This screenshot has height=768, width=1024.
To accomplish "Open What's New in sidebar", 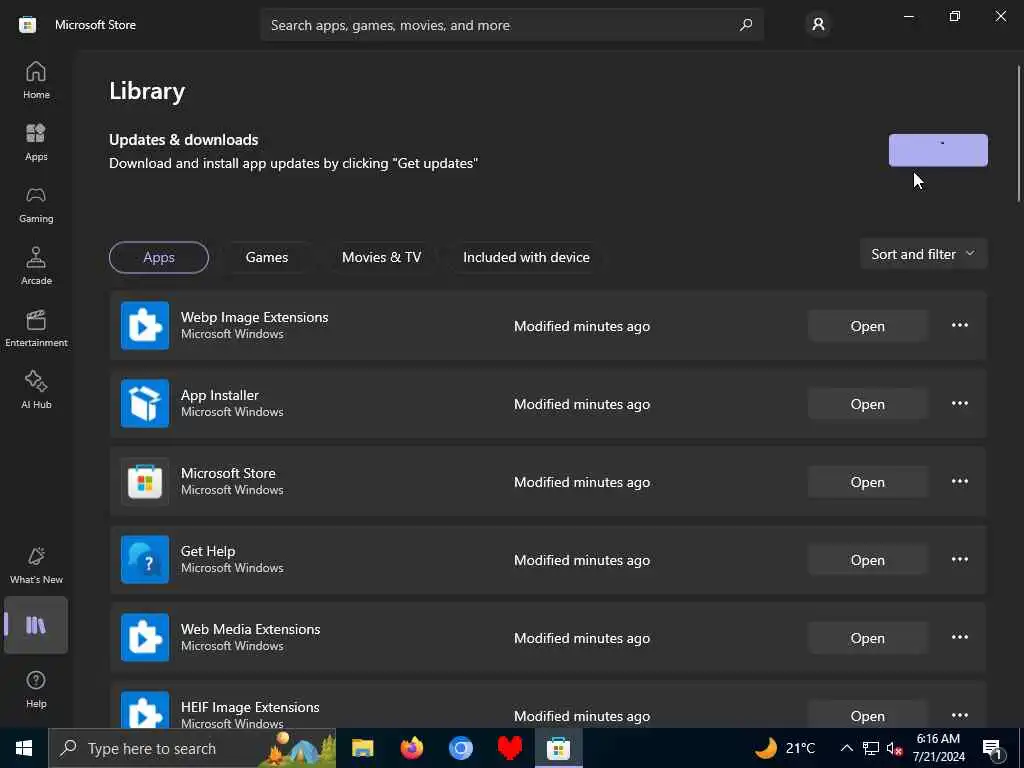I will click(x=36, y=566).
